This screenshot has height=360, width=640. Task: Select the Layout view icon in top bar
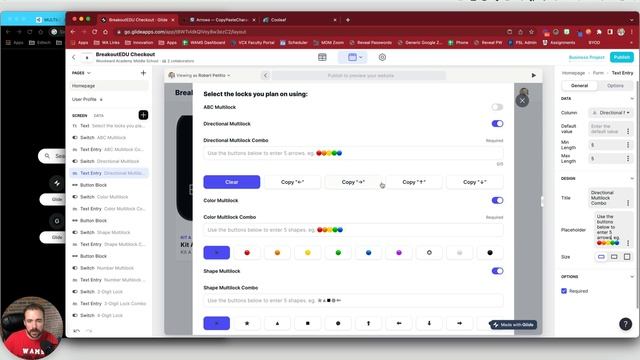click(x=353, y=57)
